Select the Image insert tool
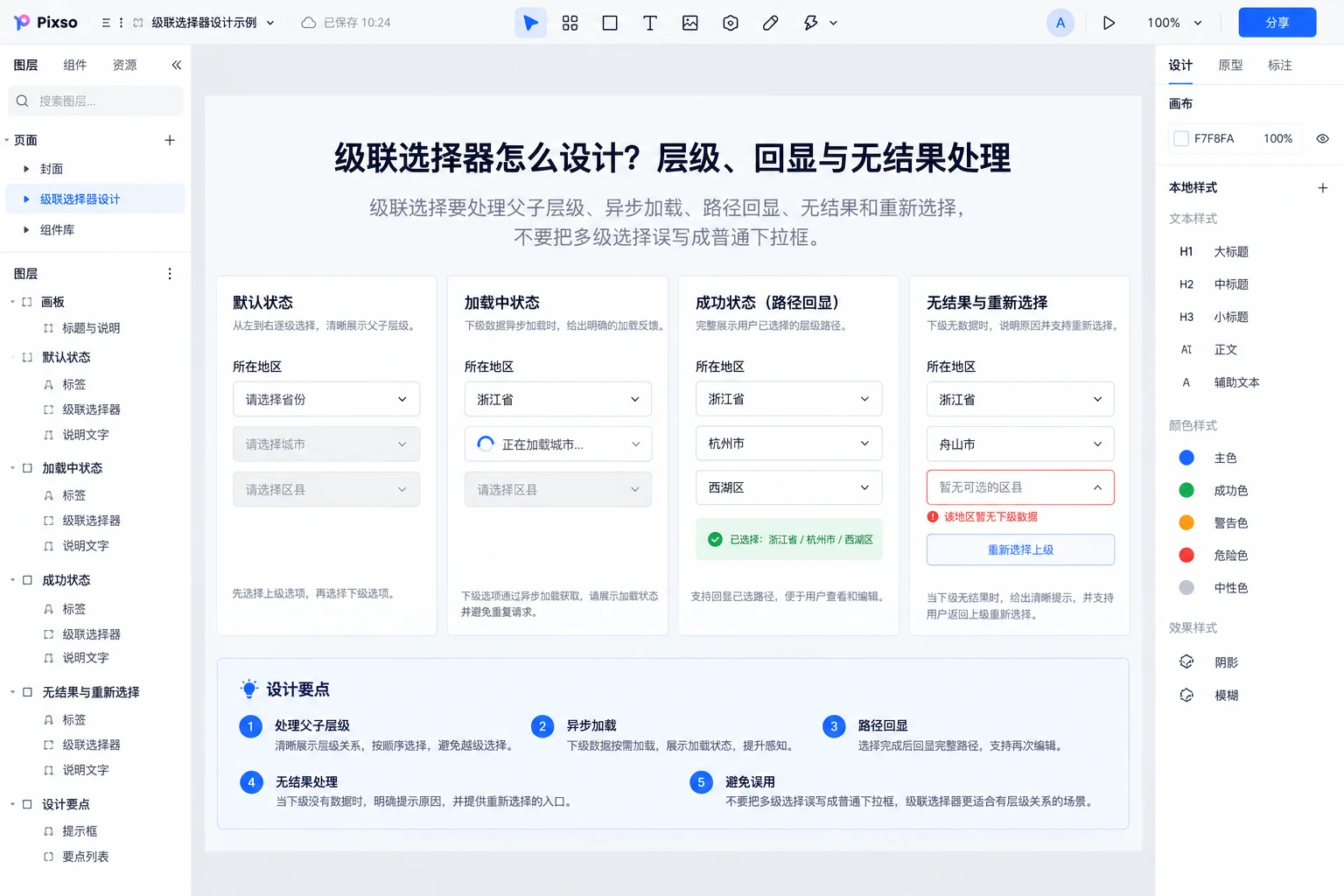Viewport: 1344px width, 896px height. coord(690,23)
